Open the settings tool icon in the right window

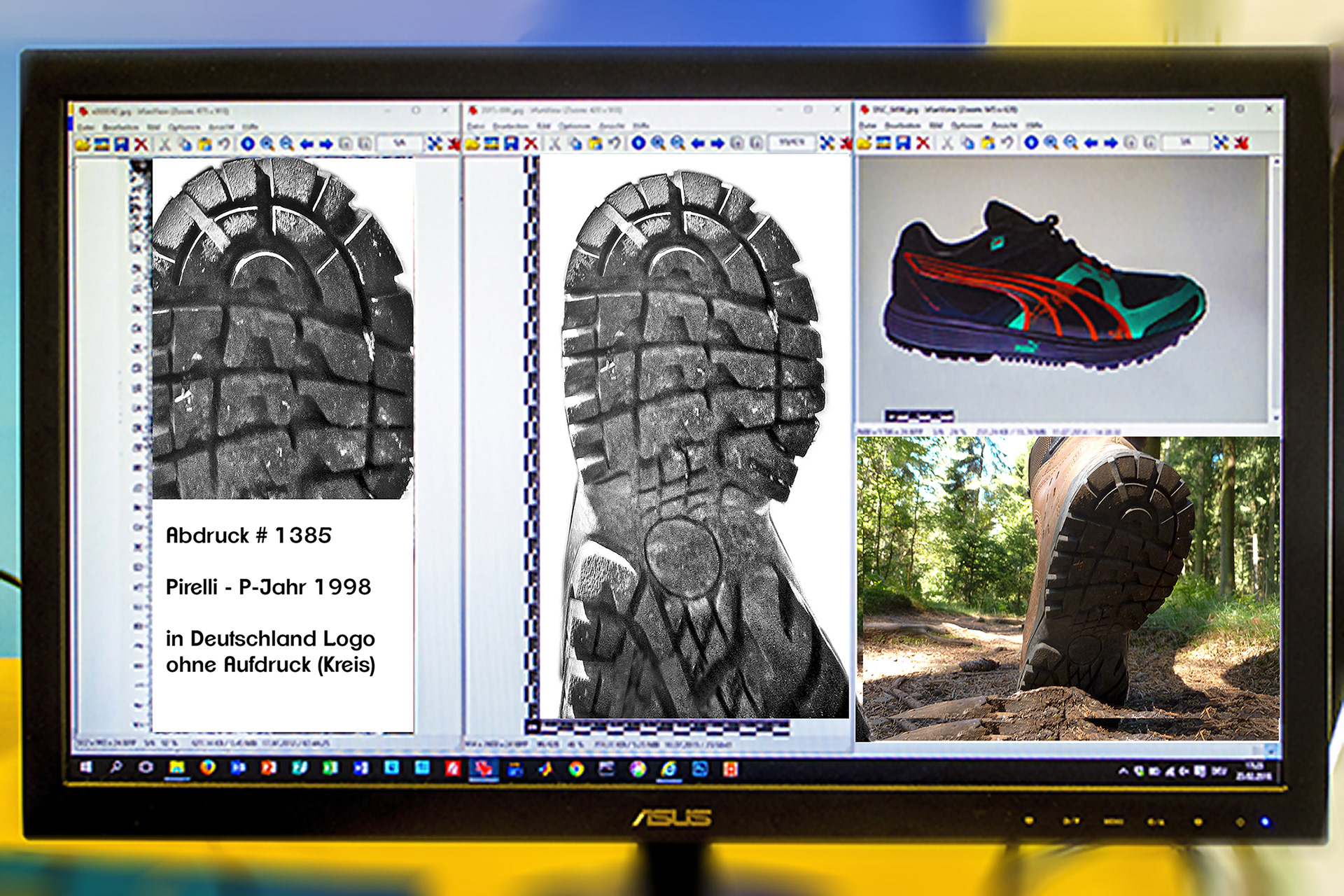pos(1221,142)
